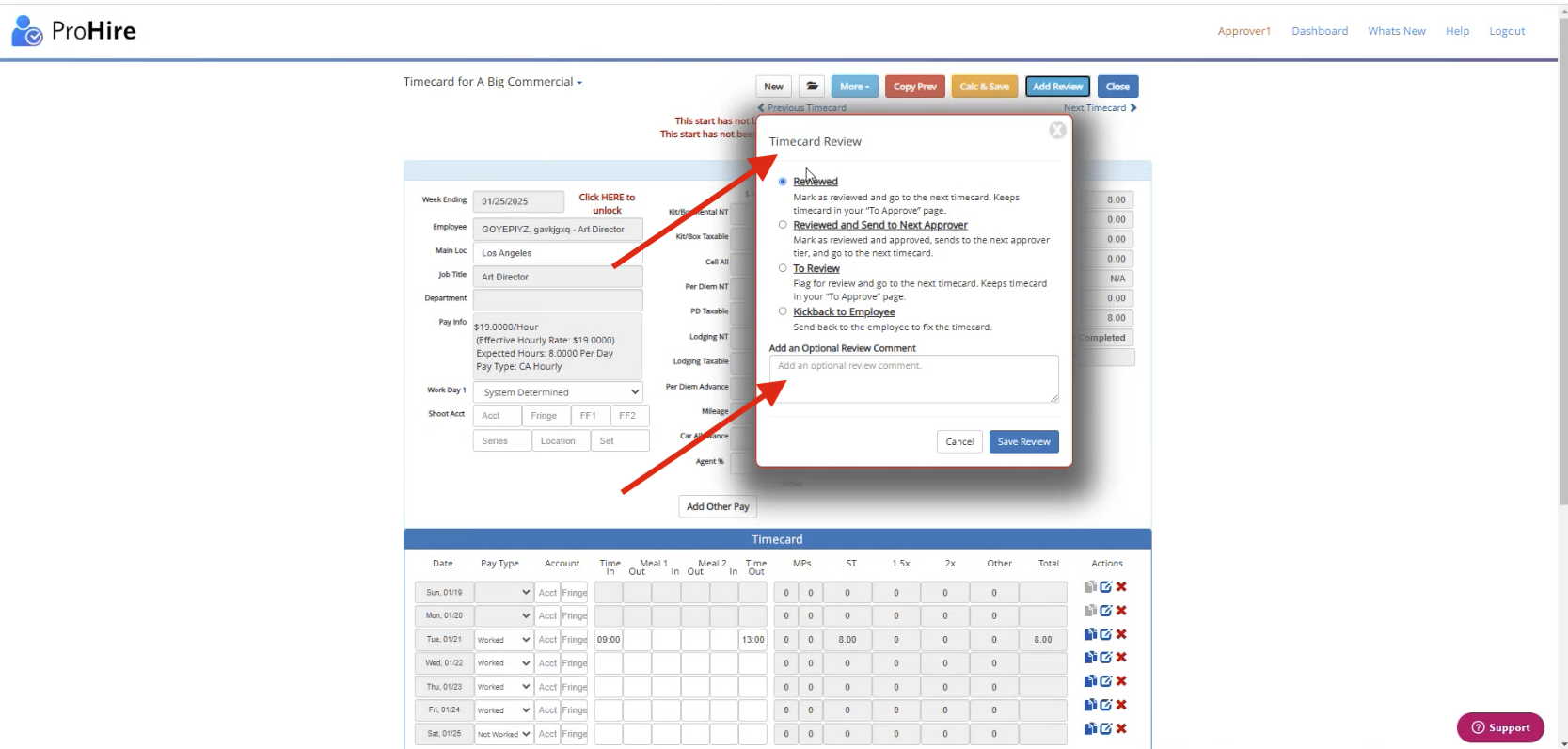
Task: Edit the Tue 01/21 timecard row
Action: coord(1106,634)
